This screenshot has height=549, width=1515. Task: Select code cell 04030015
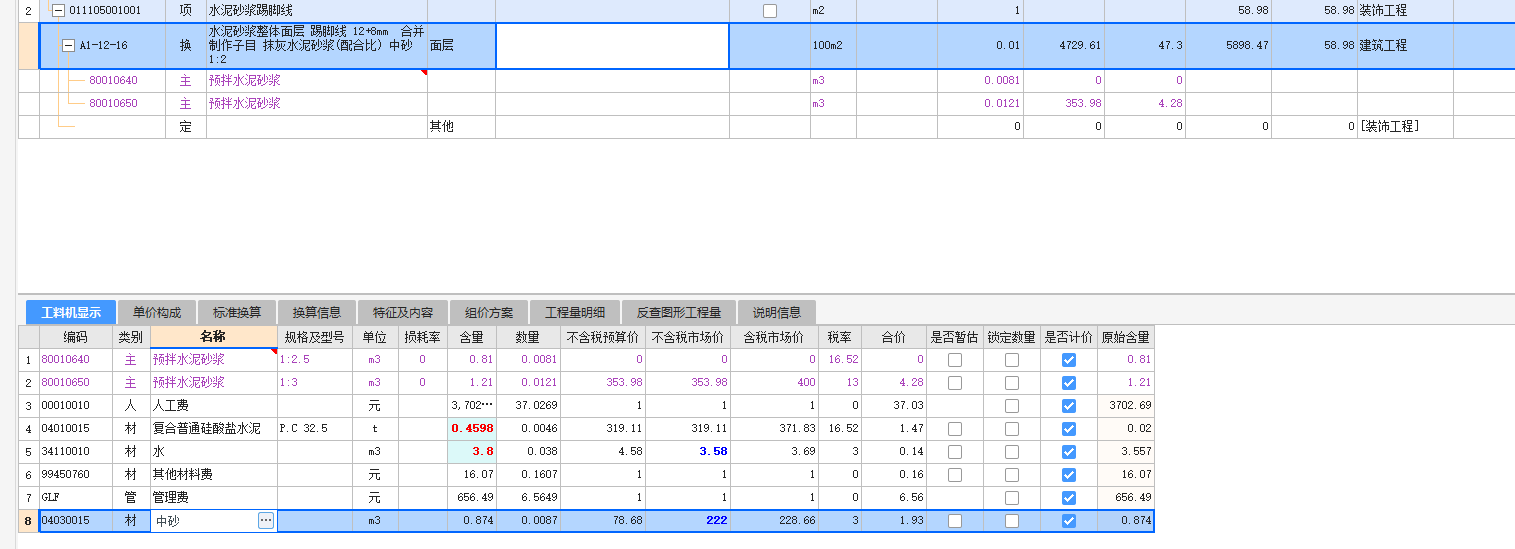tap(76, 521)
